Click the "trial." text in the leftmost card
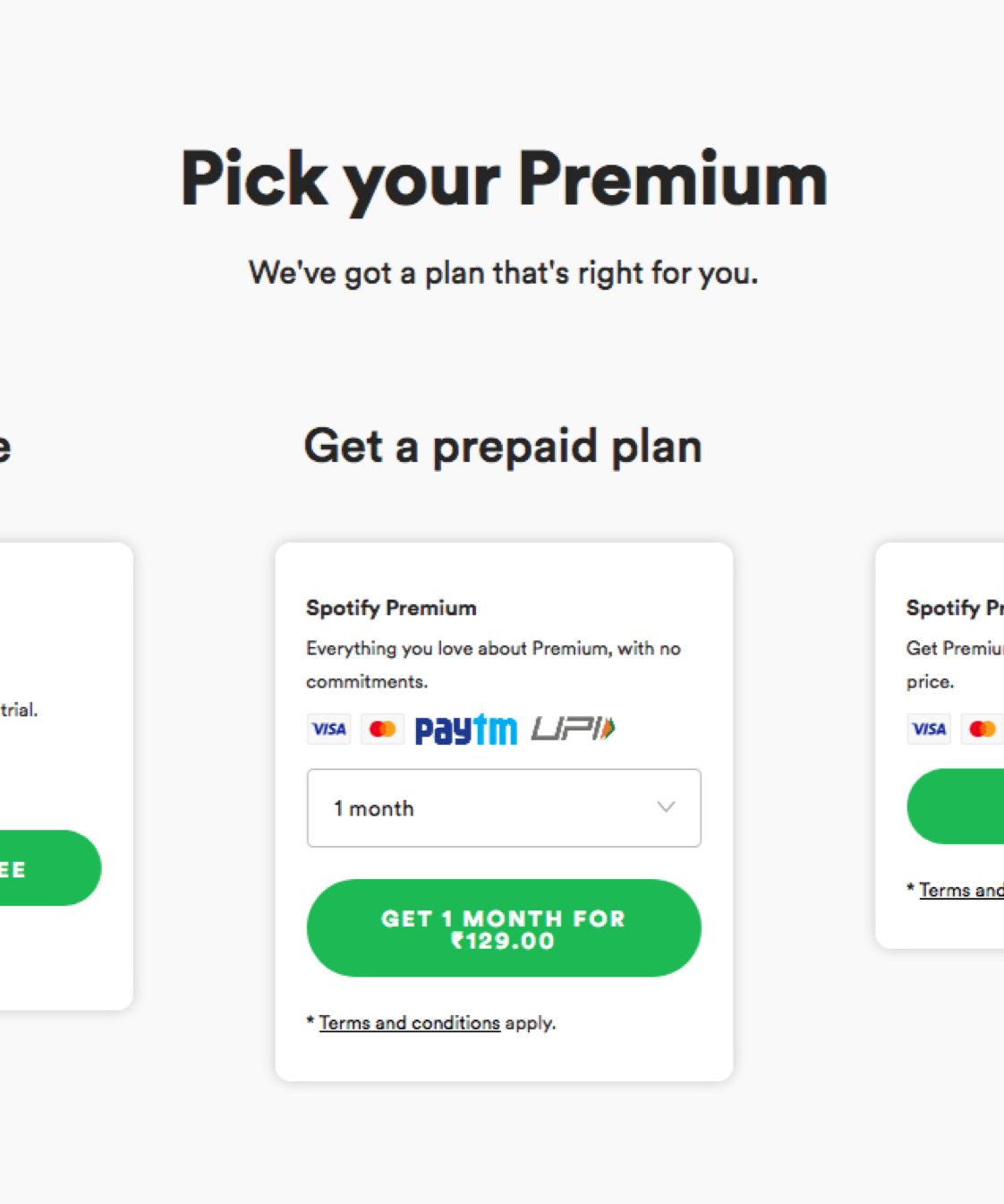This screenshot has width=1004, height=1204. pos(19,711)
